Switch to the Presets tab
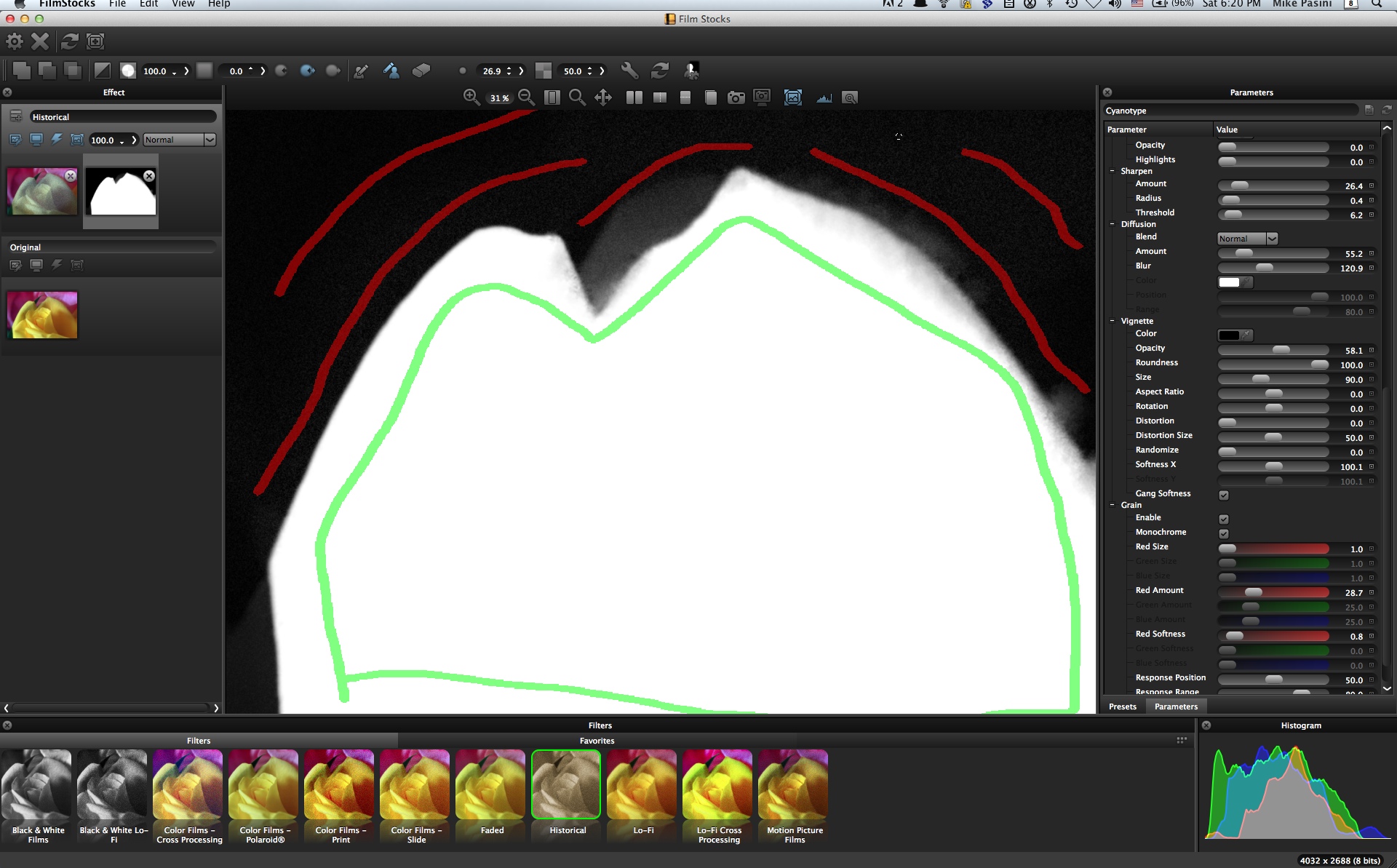This screenshot has height=868, width=1397. 1122,706
